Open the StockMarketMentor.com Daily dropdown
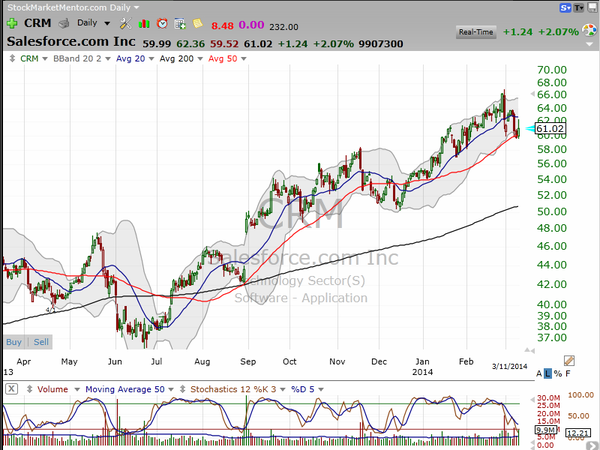The width and height of the screenshot is (600, 450). [x=136, y=7]
